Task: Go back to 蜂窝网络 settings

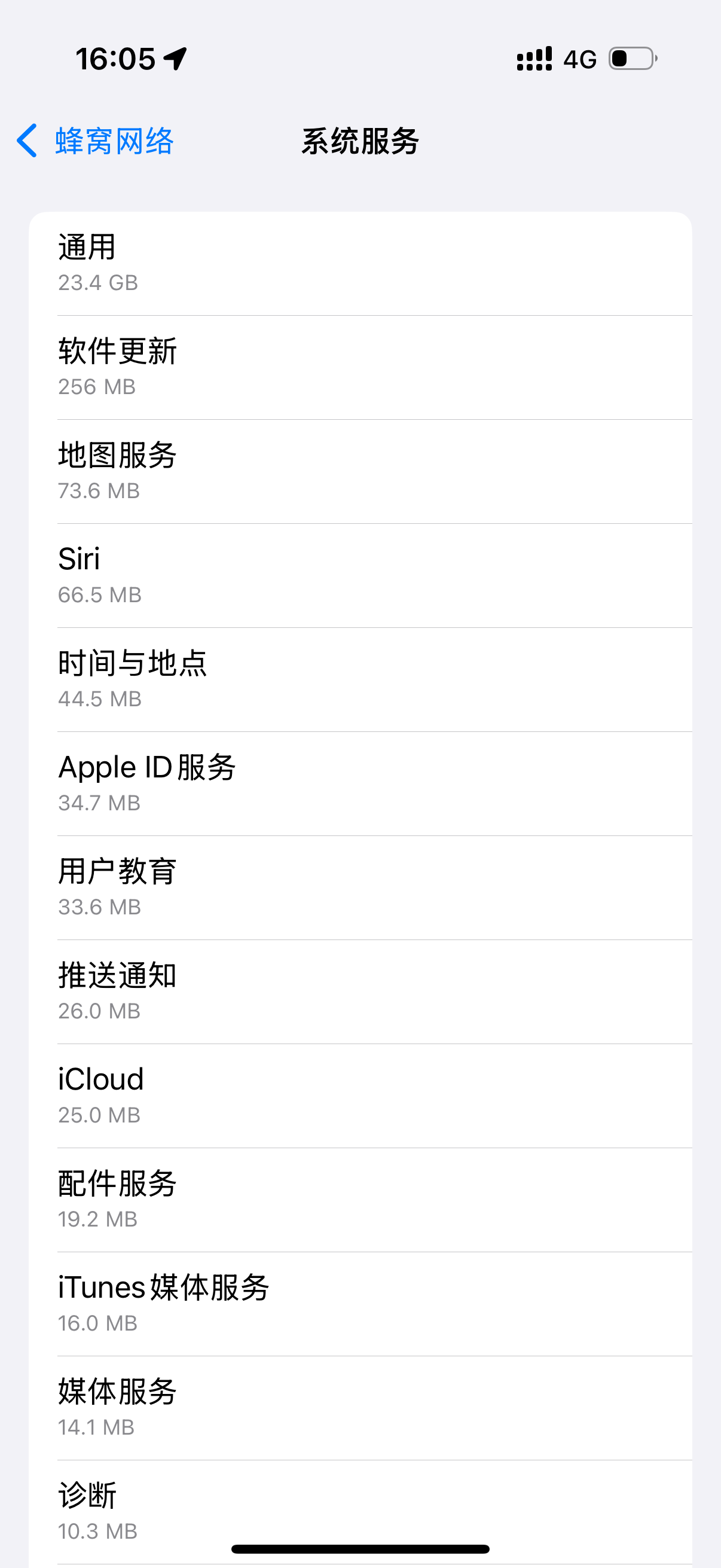Action: coord(114,141)
